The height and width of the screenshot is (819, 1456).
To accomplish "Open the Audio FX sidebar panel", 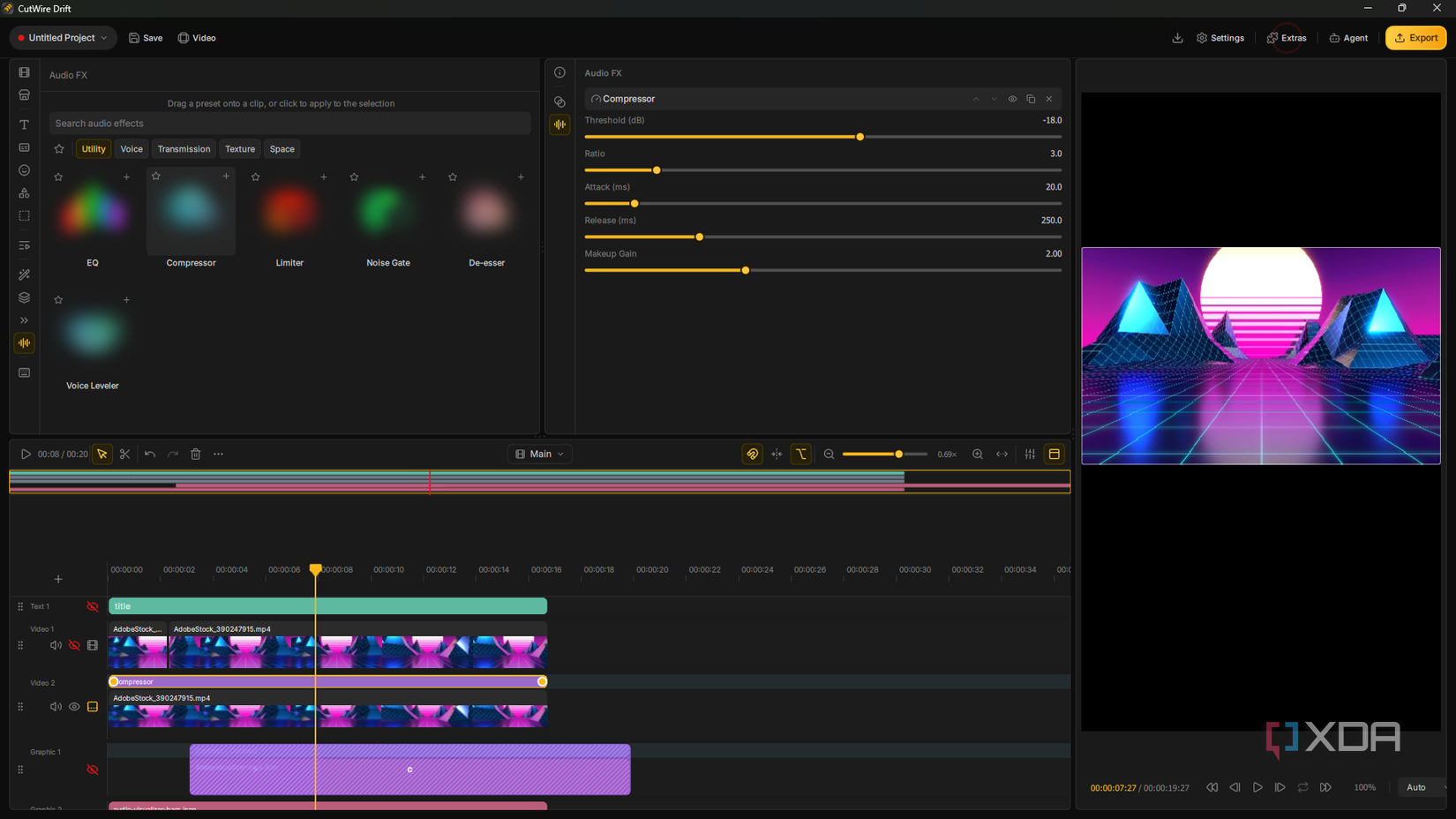I will (24, 342).
